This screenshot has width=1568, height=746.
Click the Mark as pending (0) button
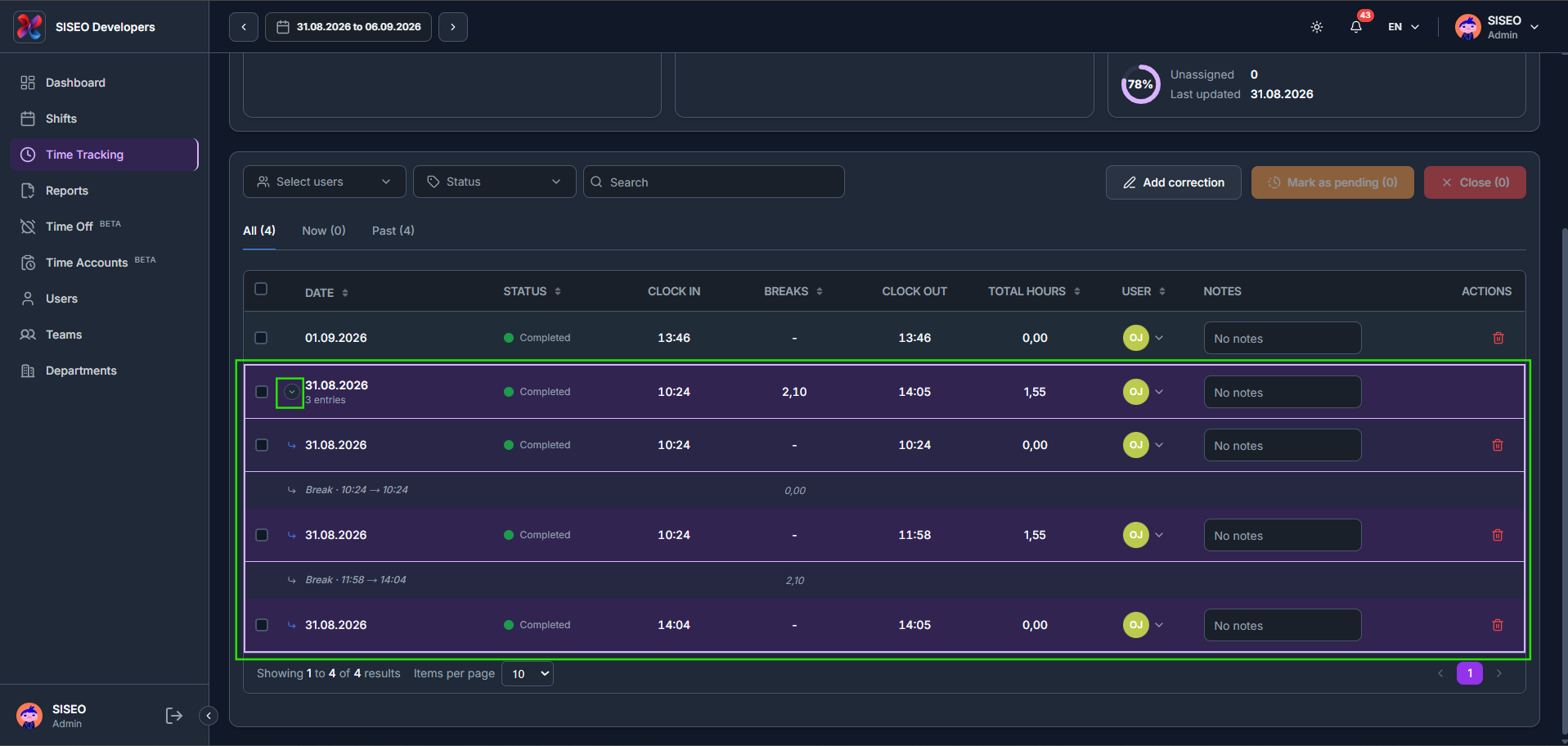point(1332,182)
